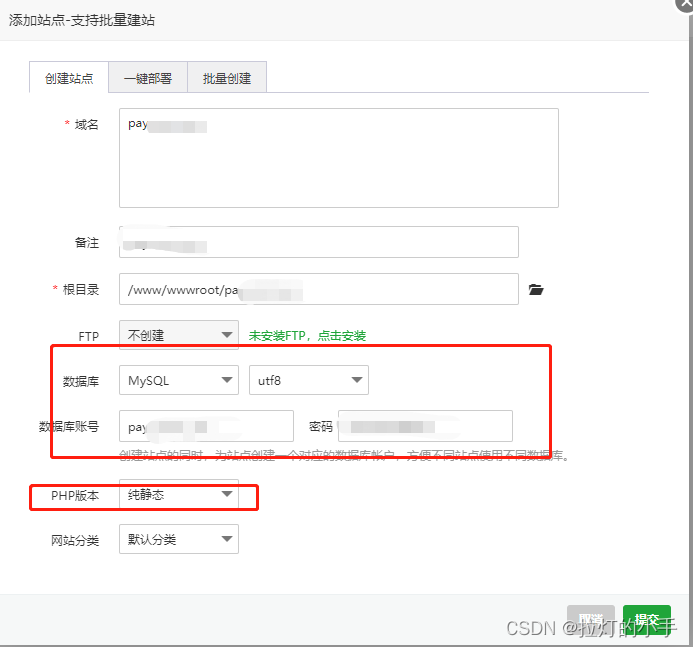This screenshot has width=693, height=647.
Task: Edit the 根目录 path field
Action: (x=319, y=289)
